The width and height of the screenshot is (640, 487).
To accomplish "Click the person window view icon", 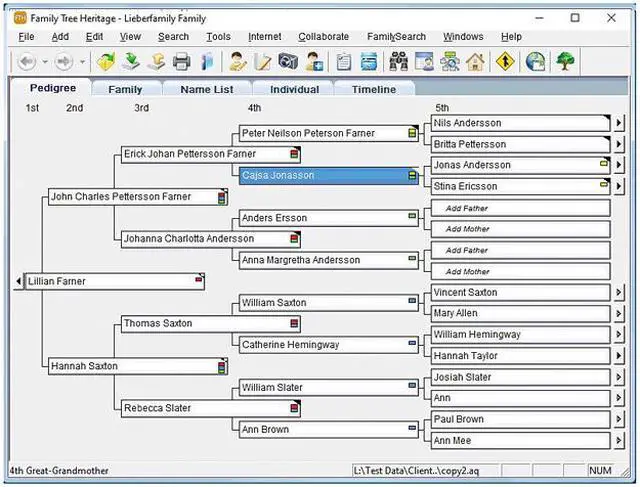I will pyautogui.click(x=424, y=62).
